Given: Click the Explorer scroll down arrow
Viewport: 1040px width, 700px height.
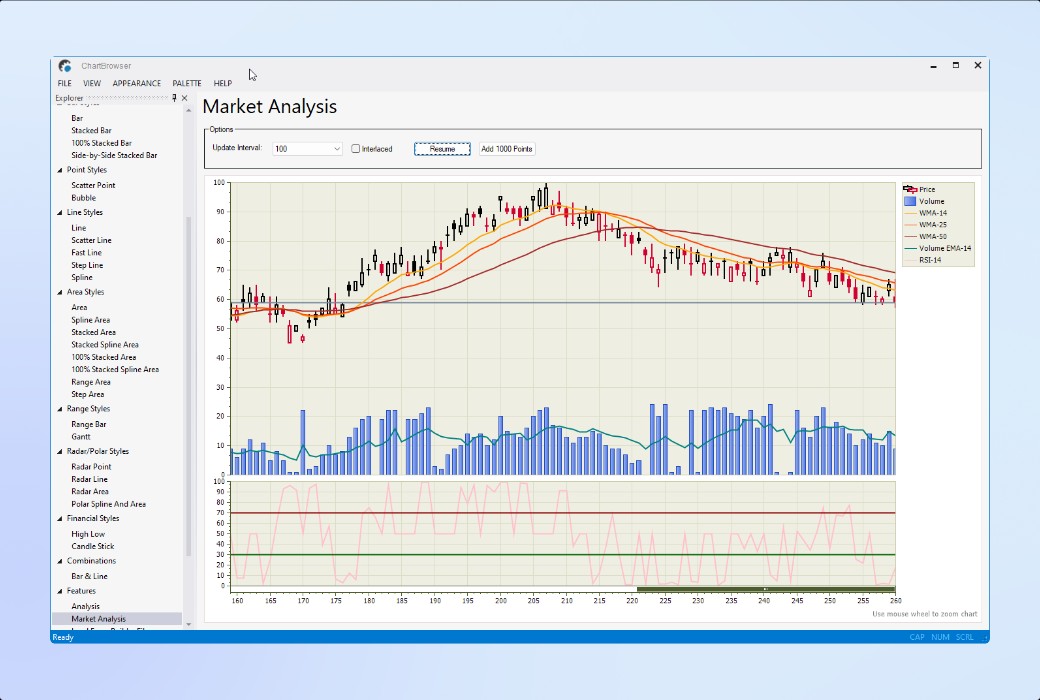Looking at the screenshot, I should (188, 624).
